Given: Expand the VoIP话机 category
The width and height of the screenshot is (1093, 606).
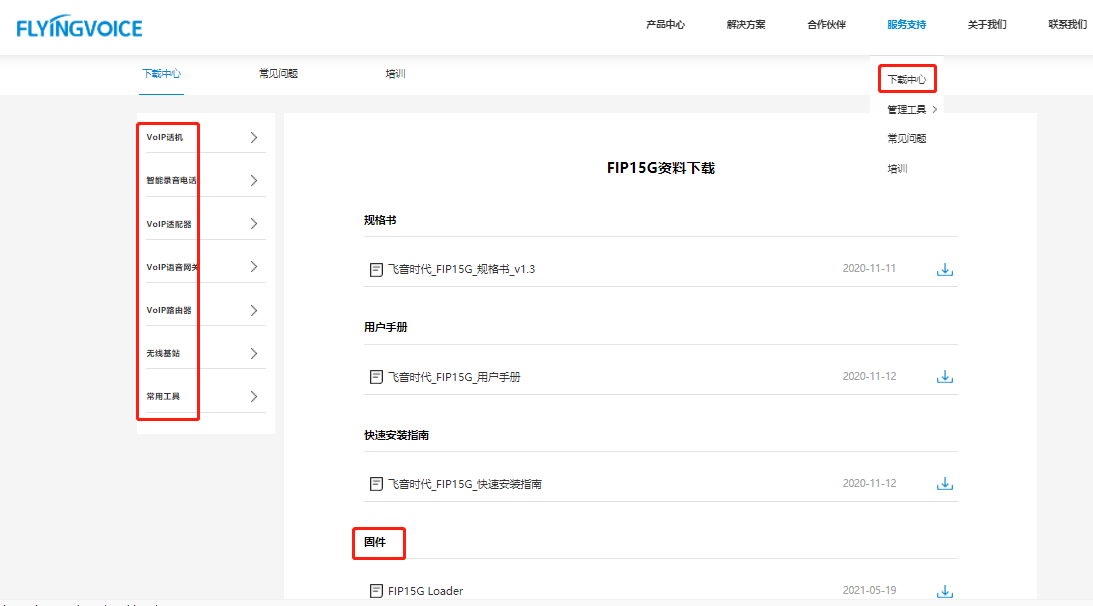Looking at the screenshot, I should pyautogui.click(x=254, y=137).
